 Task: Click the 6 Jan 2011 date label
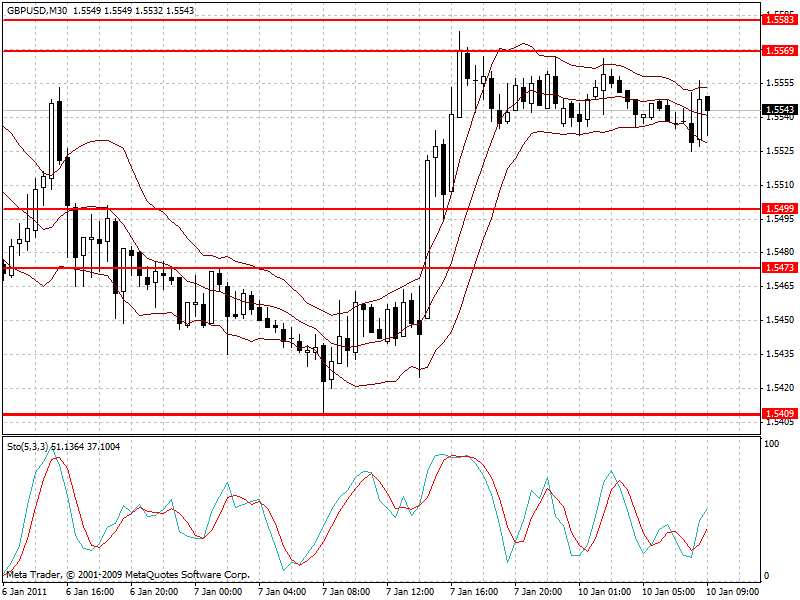click(x=25, y=592)
